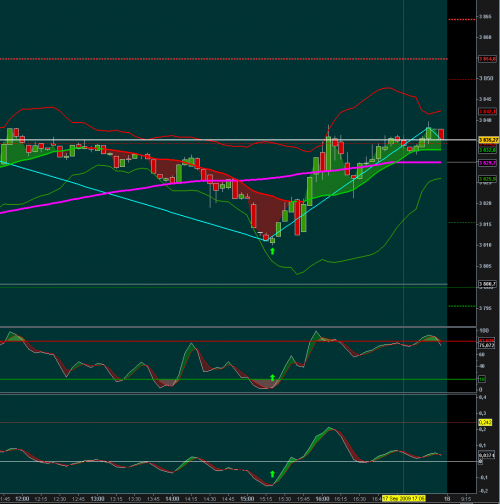
Task: Select the white 3 800,7 support level label
Action: click(x=487, y=284)
